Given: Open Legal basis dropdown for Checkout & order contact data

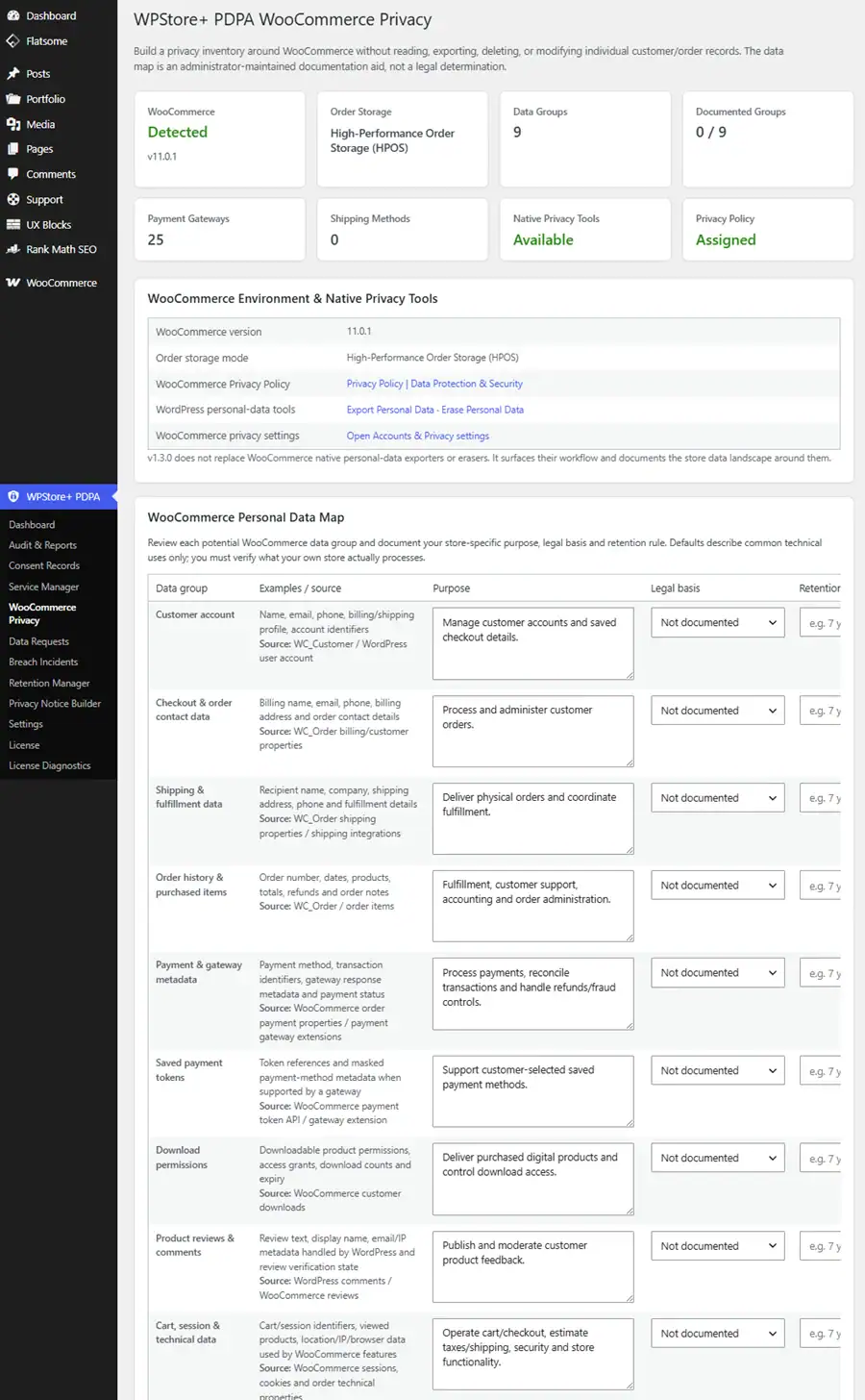Looking at the screenshot, I should pos(719,711).
